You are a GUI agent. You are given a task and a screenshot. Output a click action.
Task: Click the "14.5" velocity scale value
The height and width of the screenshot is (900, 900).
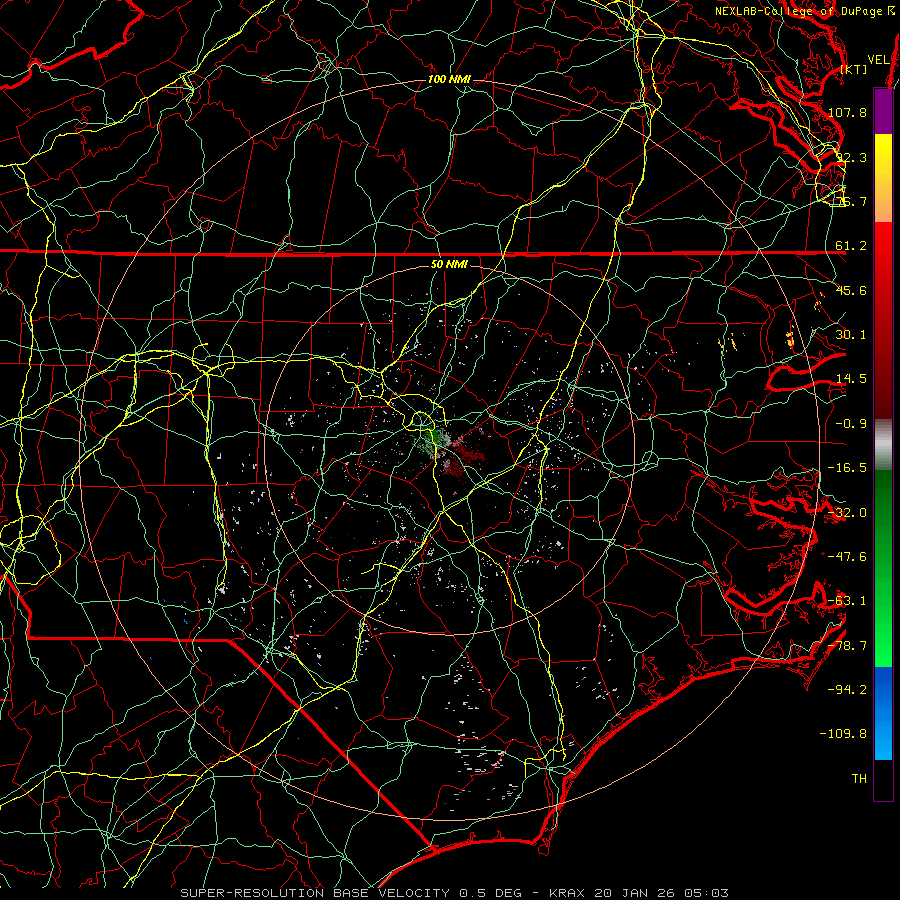(851, 379)
